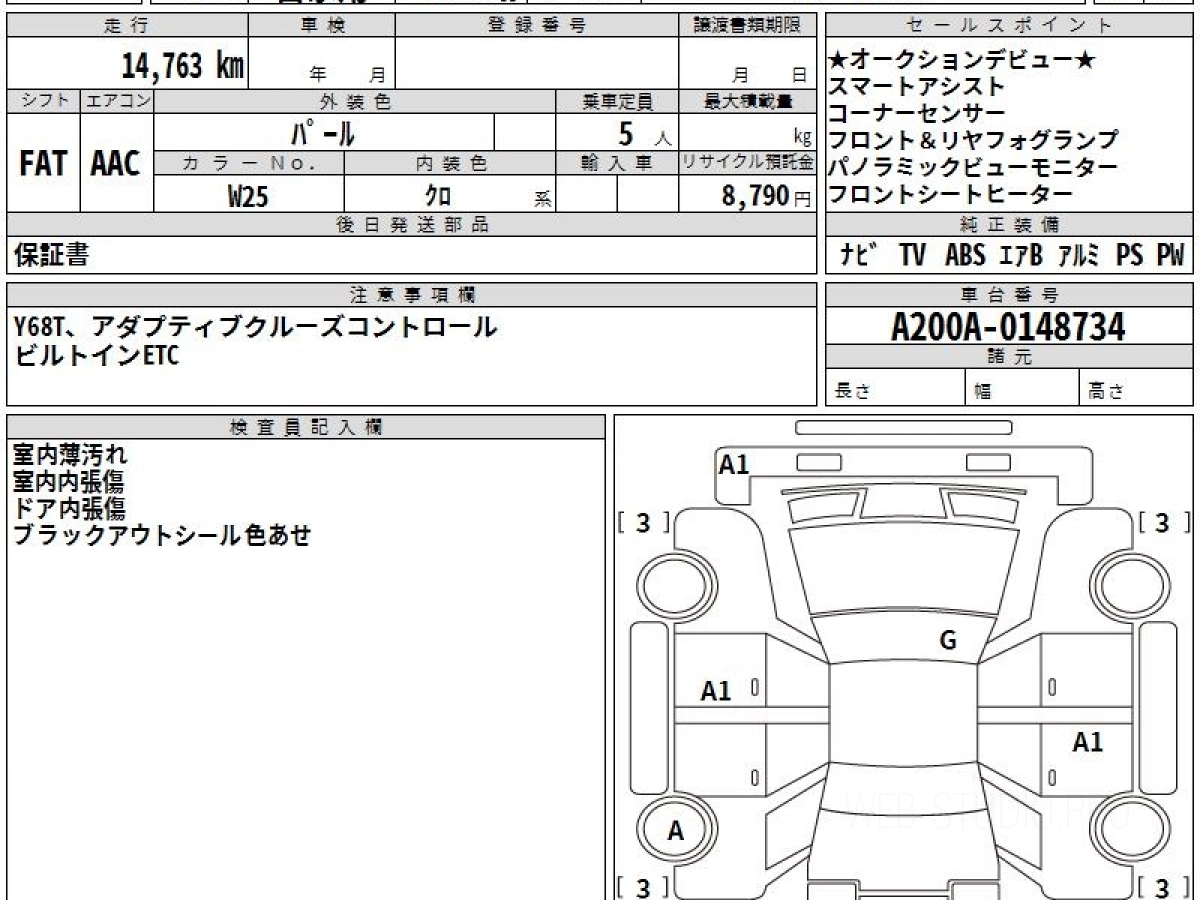Image resolution: width=1200 pixels, height=900 pixels.
Task: Click the 車台番号 header
Action: pyautogui.click(x=1009, y=294)
